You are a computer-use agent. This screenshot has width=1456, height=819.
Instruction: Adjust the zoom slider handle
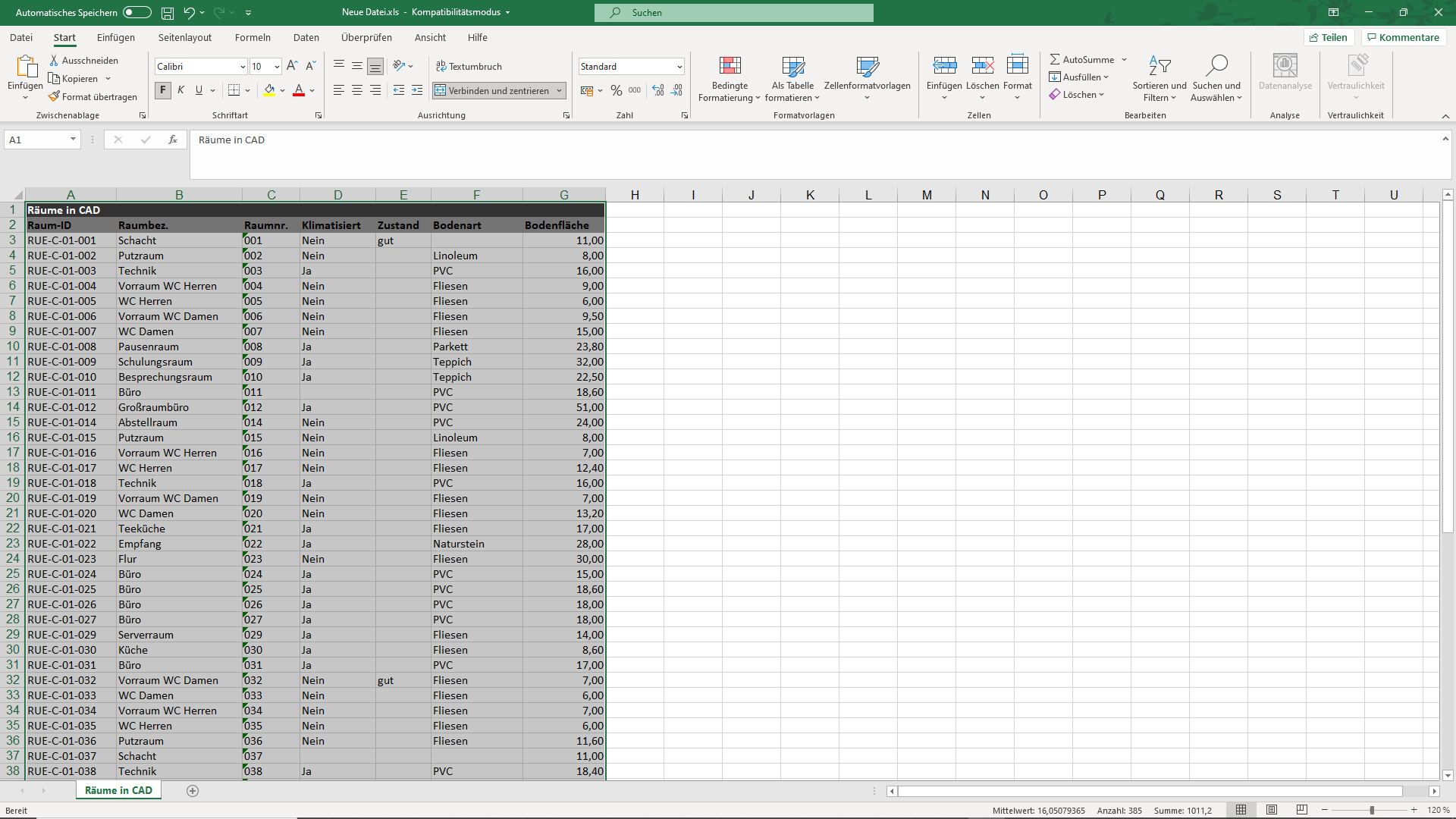click(1372, 811)
